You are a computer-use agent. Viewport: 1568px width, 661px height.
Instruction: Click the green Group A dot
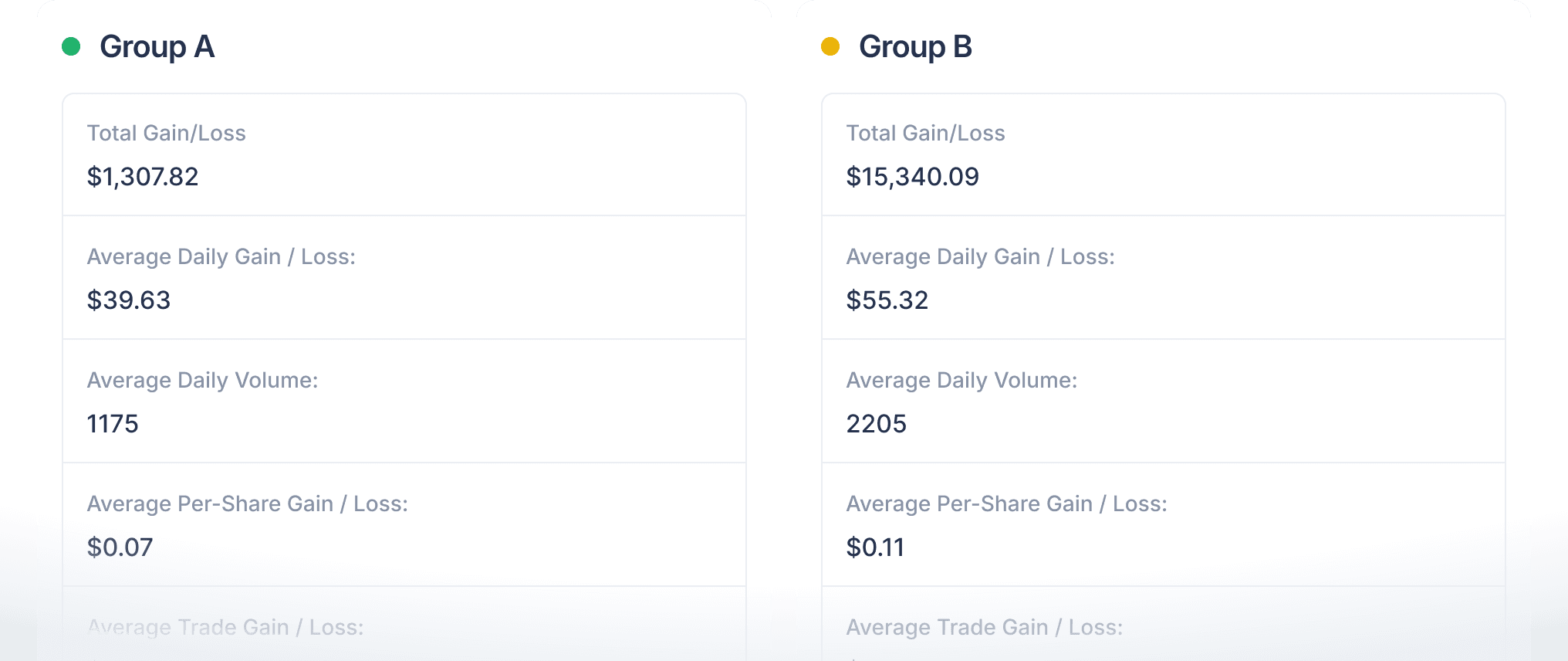coord(71,47)
